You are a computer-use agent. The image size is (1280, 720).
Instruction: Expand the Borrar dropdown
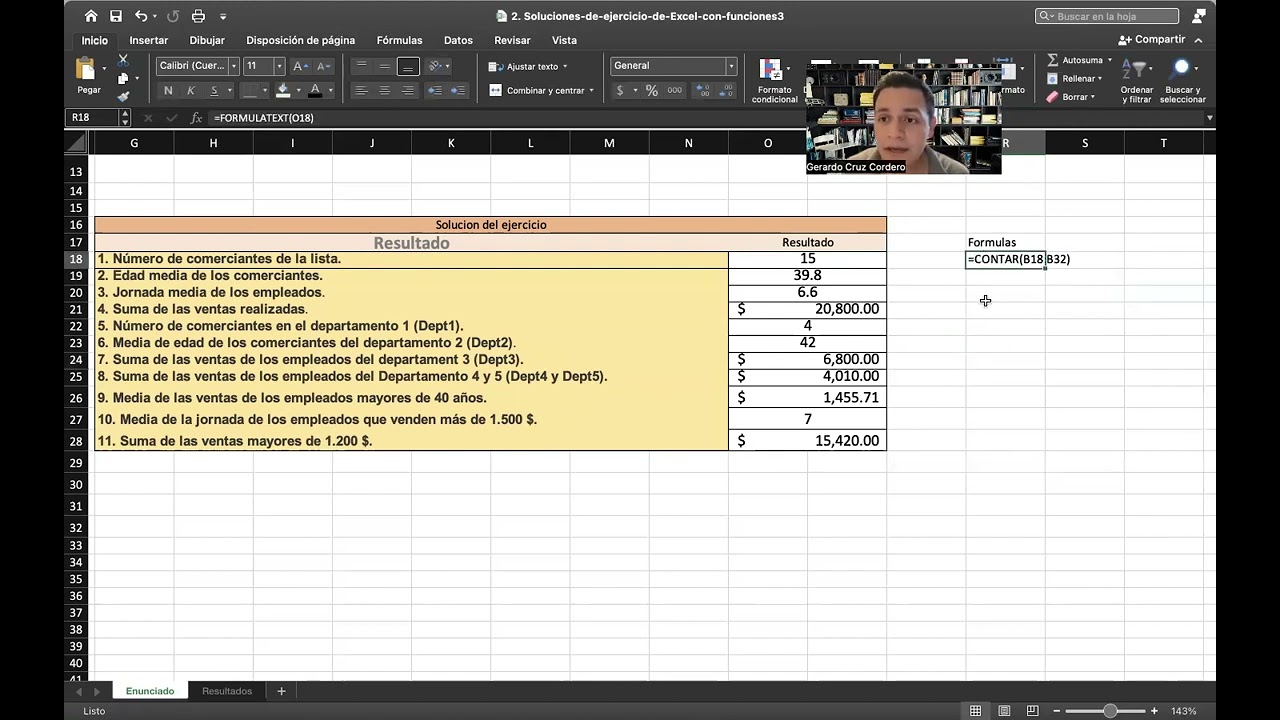[1093, 97]
